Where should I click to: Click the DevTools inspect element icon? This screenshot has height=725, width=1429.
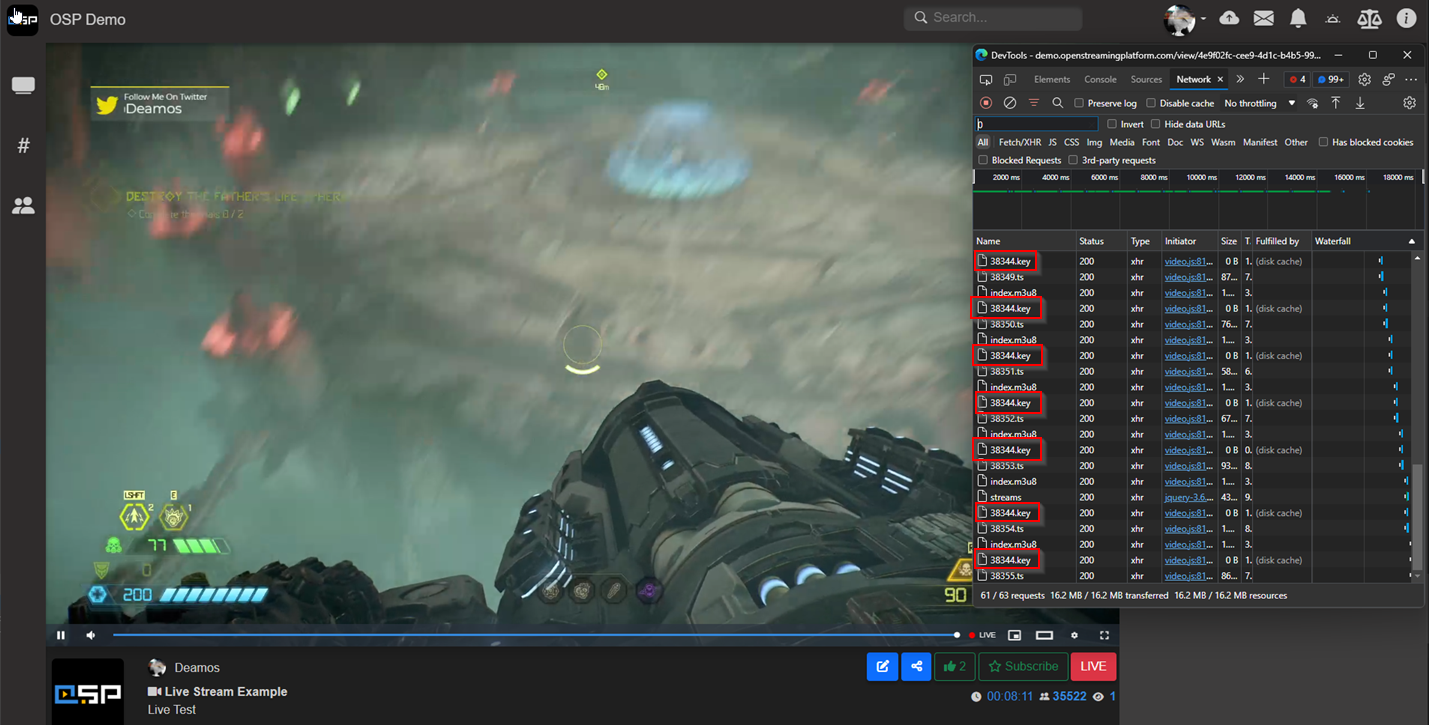point(986,80)
